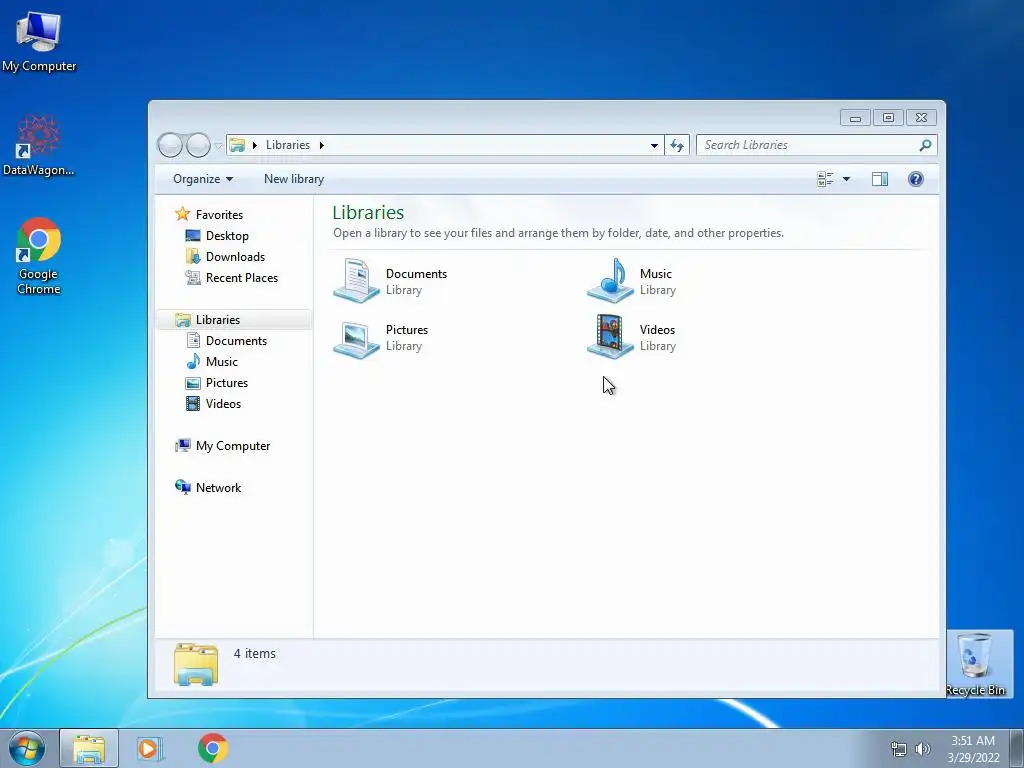Click the Music library name label
Viewport: 1024px width, 768px height.
coord(656,274)
